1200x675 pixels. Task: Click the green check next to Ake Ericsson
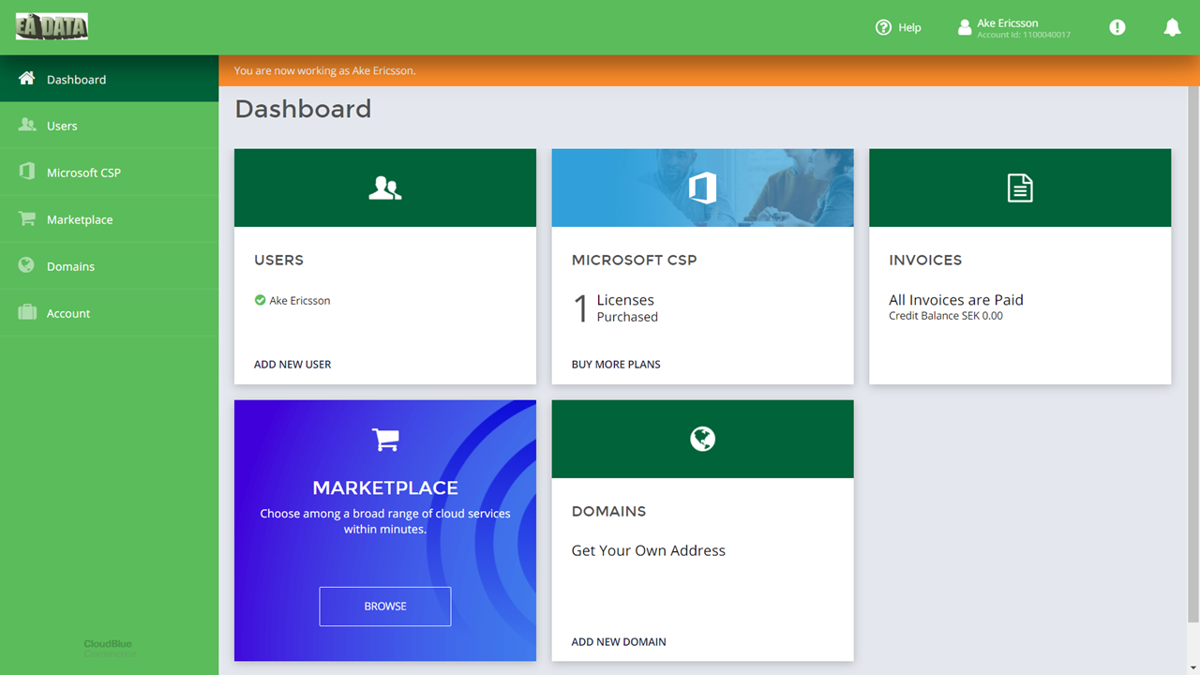click(260, 300)
